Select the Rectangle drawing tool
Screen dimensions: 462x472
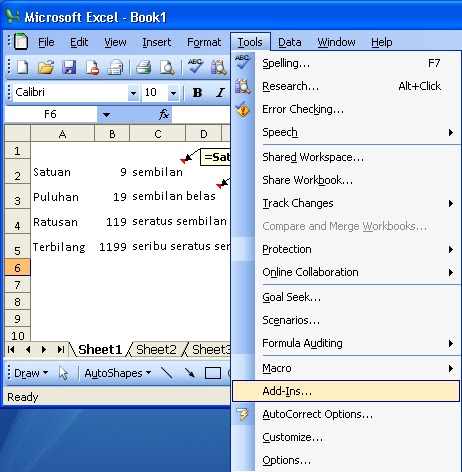(213, 373)
